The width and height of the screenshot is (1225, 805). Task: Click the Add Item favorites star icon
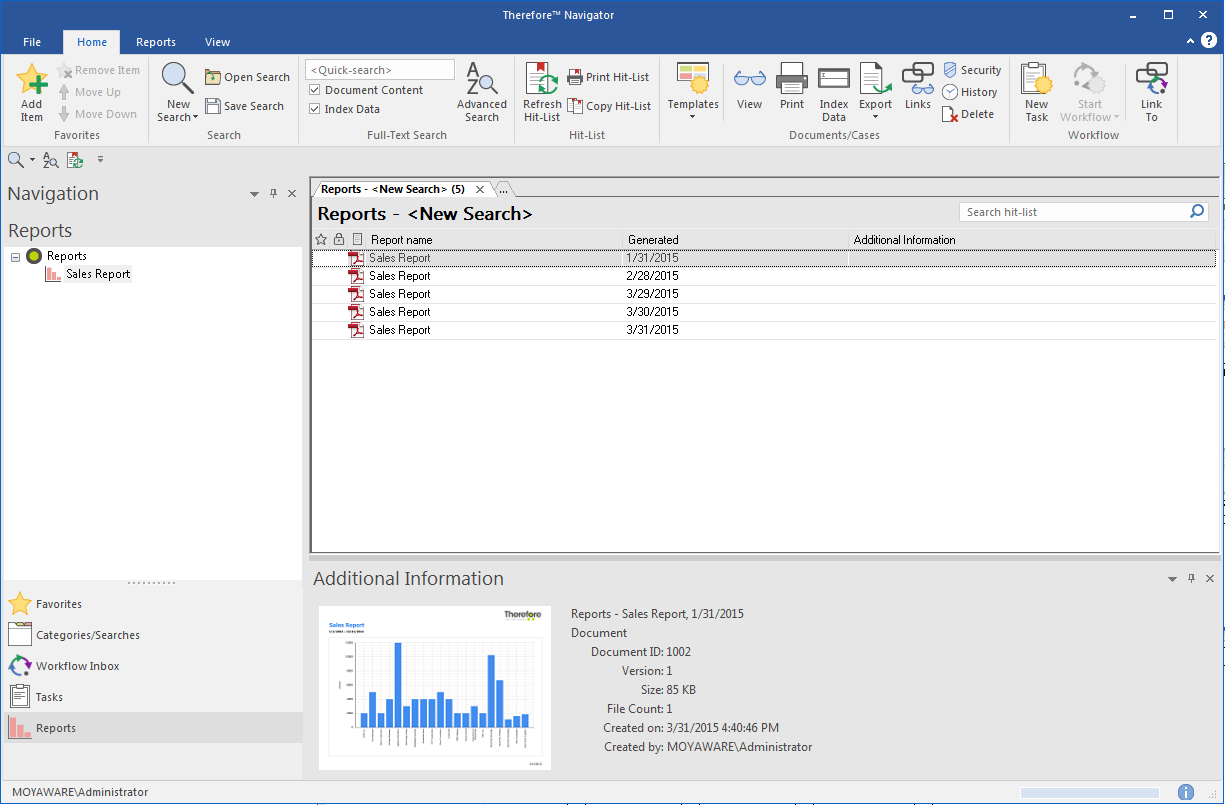pyautogui.click(x=32, y=80)
